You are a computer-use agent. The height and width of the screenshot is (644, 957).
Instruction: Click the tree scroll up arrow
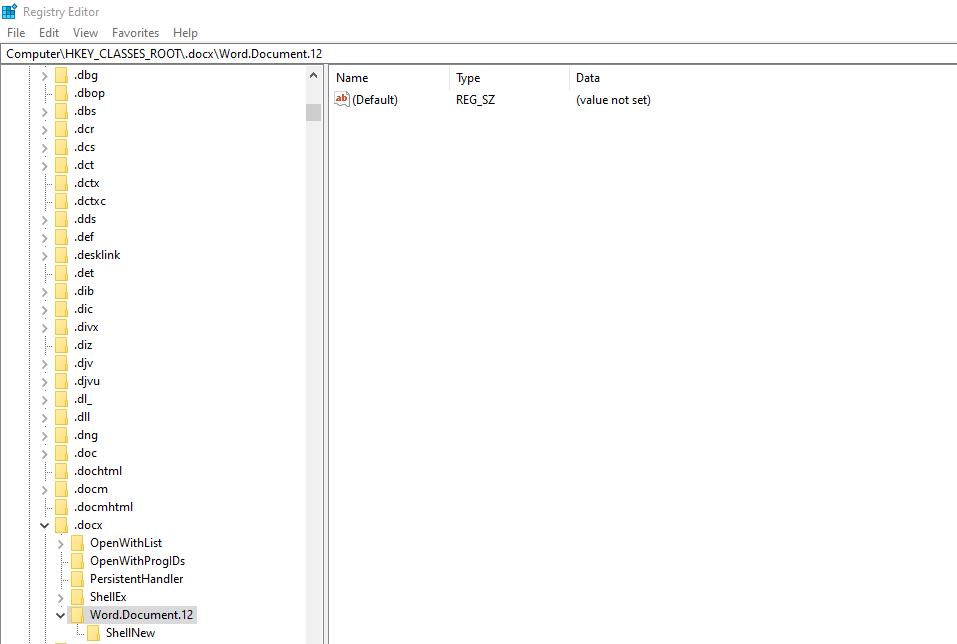click(314, 76)
